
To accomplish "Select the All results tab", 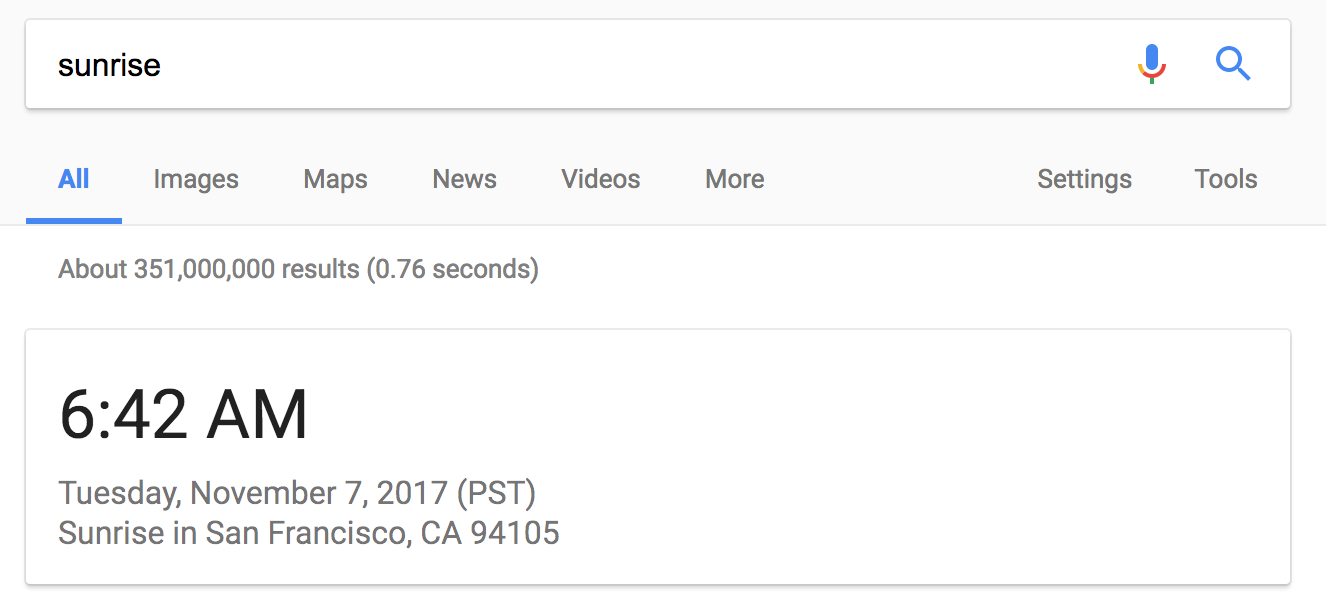I will [x=74, y=179].
